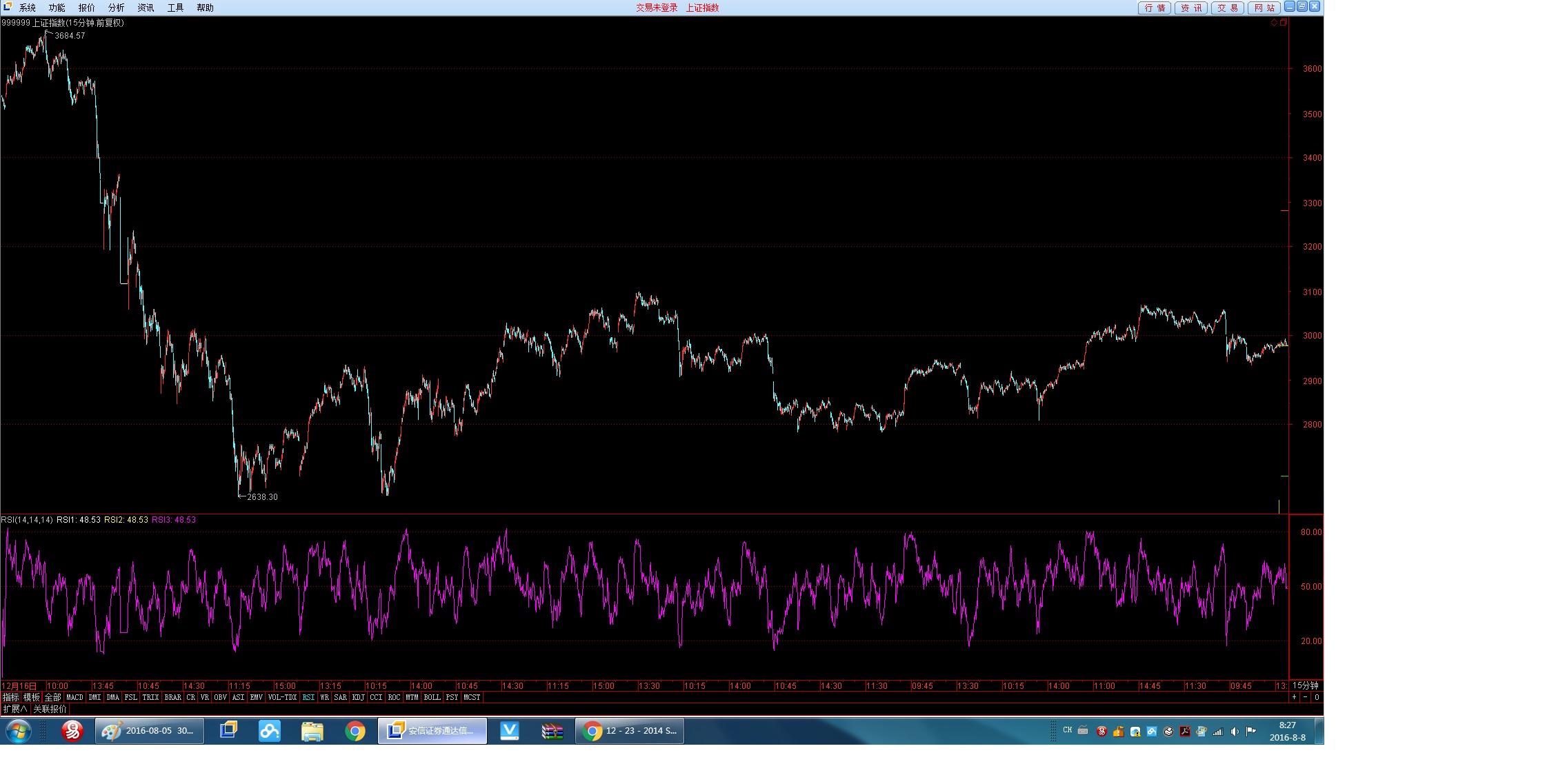Switch to the BOLL indicator

pyautogui.click(x=432, y=698)
